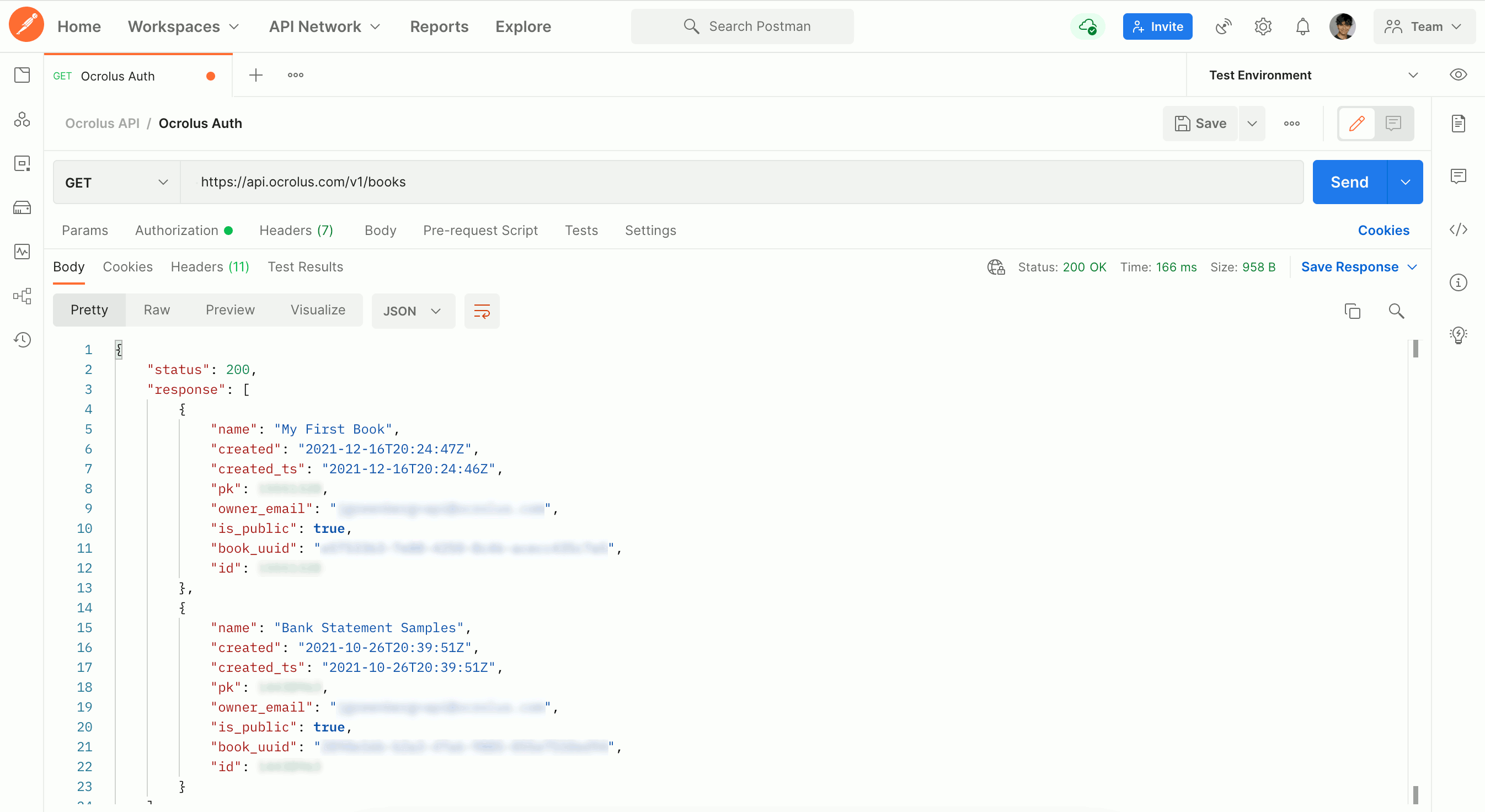
Task: Expand the JSON format dropdown
Action: 413,311
